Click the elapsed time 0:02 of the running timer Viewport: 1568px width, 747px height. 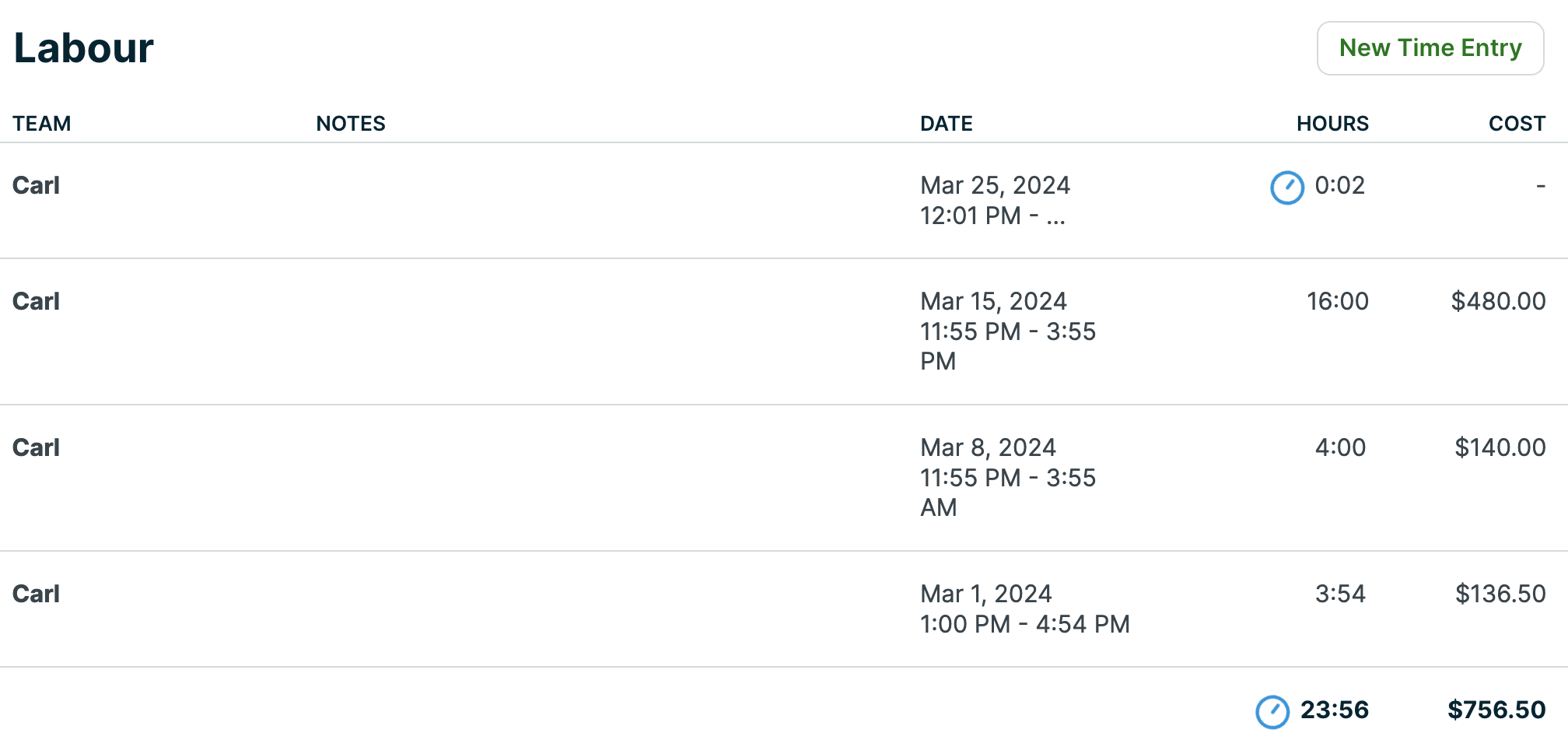pyautogui.click(x=1339, y=186)
